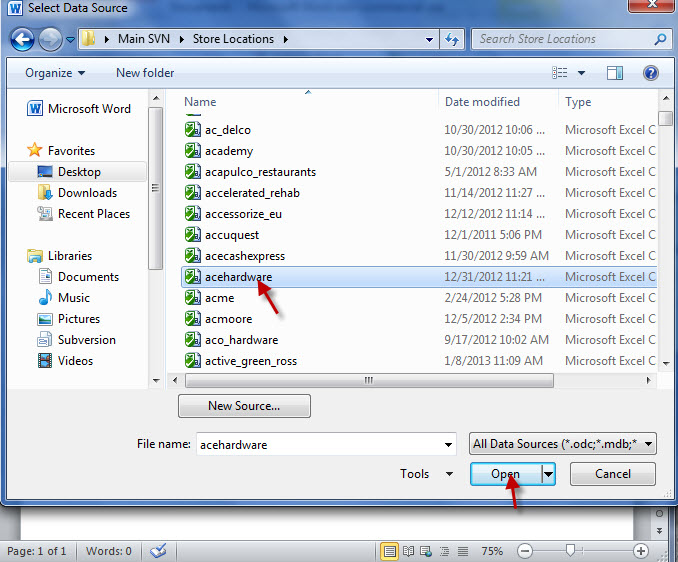
Task: Select Recent Places in Favorites
Action: pyautogui.click(x=83, y=214)
